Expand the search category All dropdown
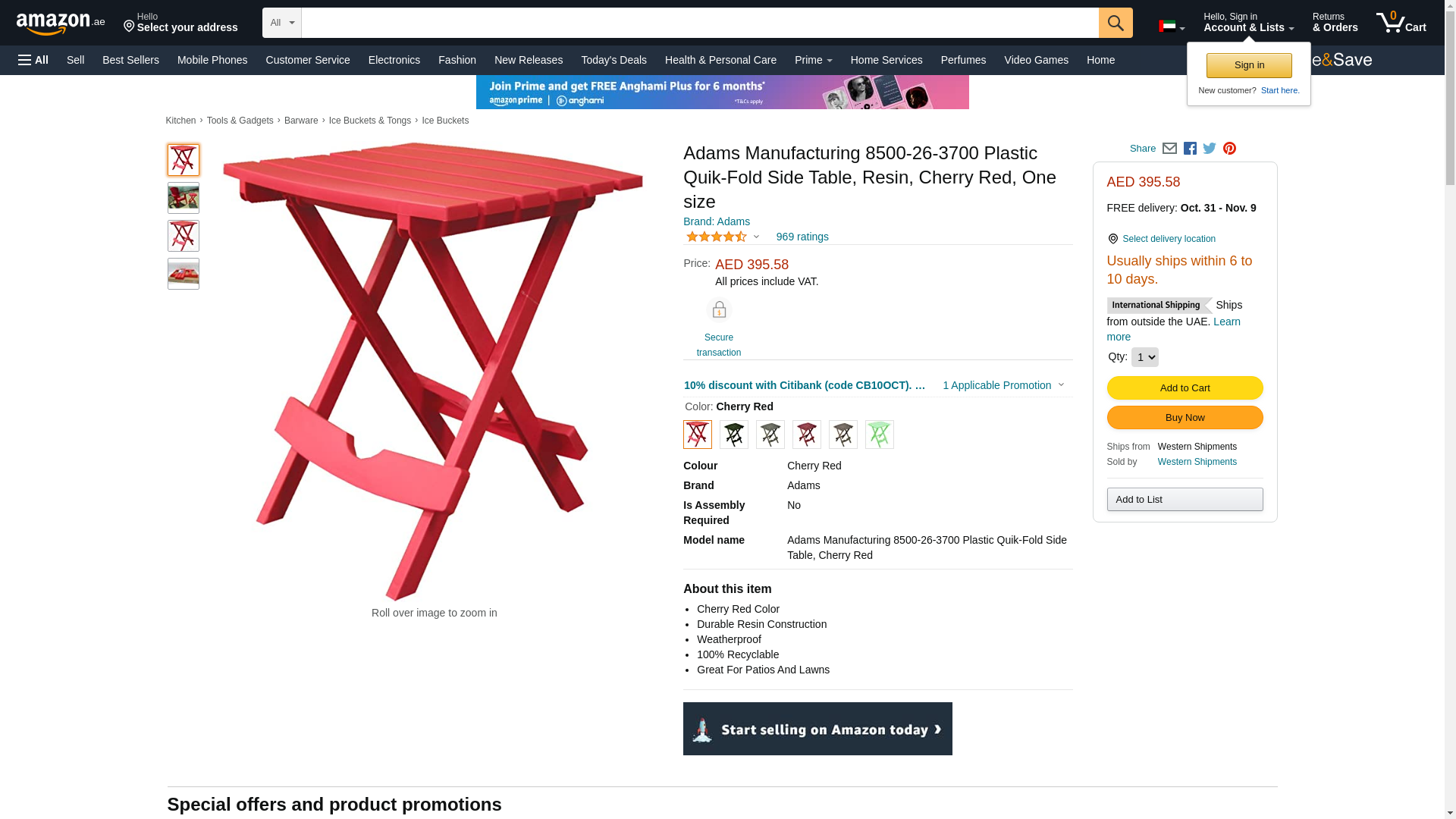Viewport: 1456px width, 819px height. click(x=281, y=23)
